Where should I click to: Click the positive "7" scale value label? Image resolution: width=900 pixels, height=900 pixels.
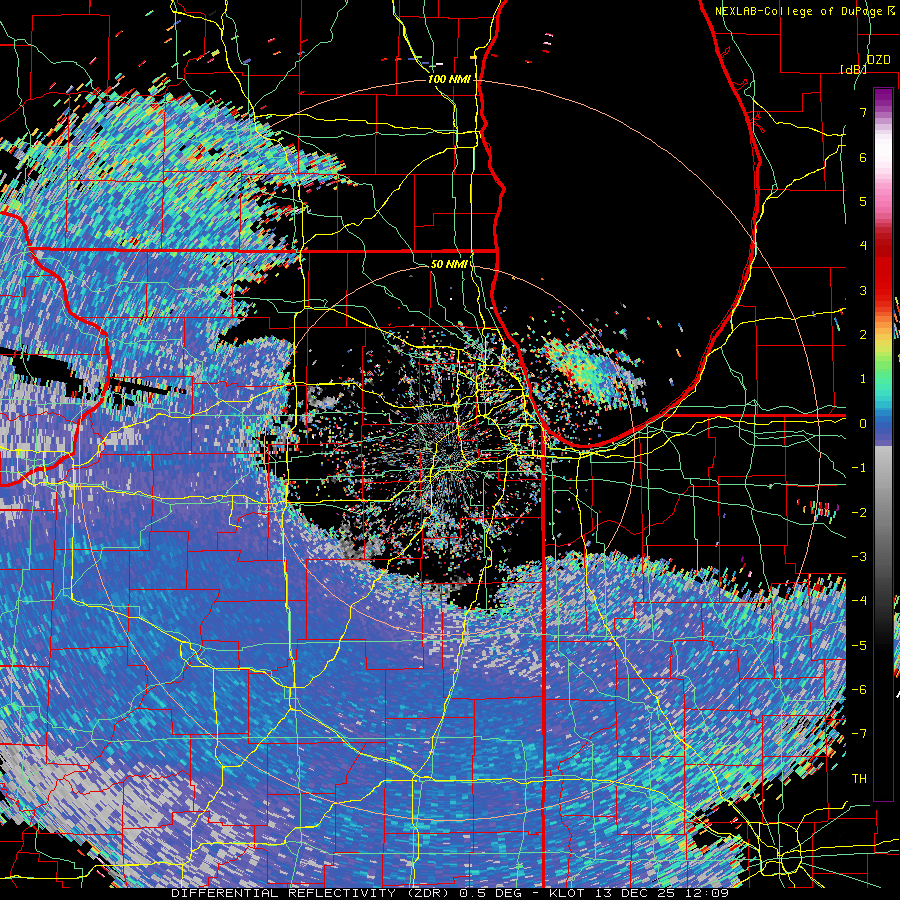863,112
